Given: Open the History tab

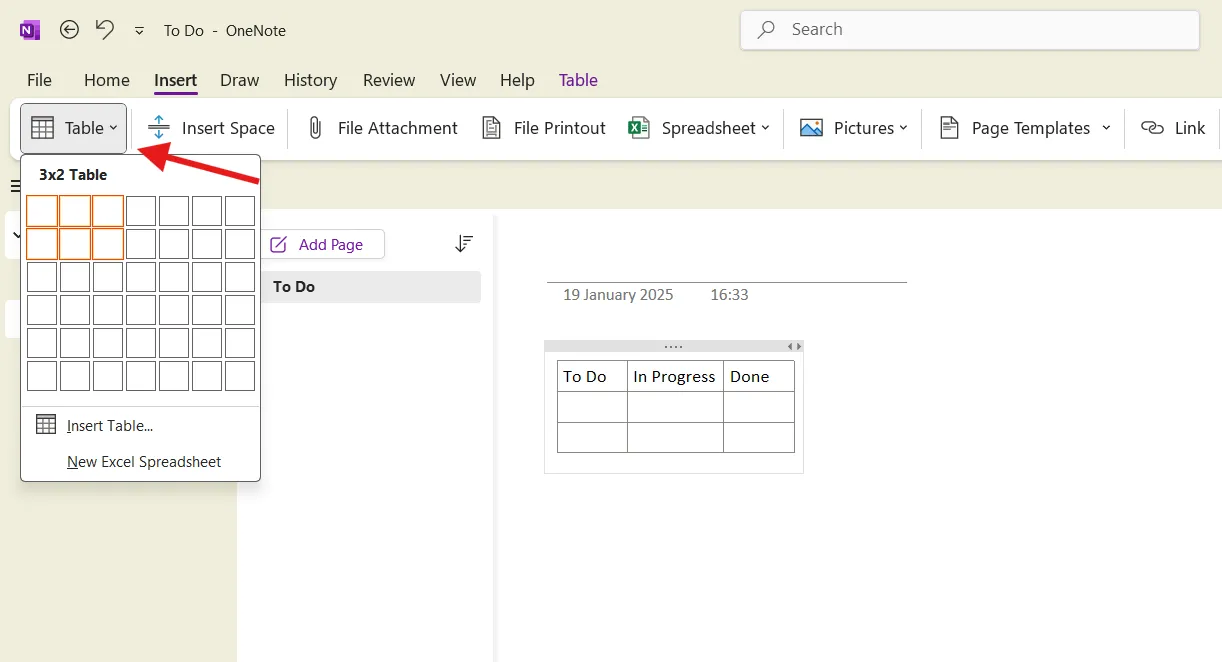Looking at the screenshot, I should coord(310,80).
